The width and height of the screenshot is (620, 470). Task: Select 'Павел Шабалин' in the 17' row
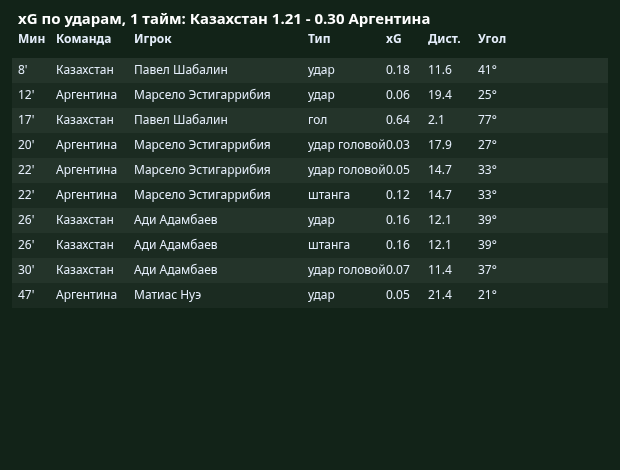(181, 120)
